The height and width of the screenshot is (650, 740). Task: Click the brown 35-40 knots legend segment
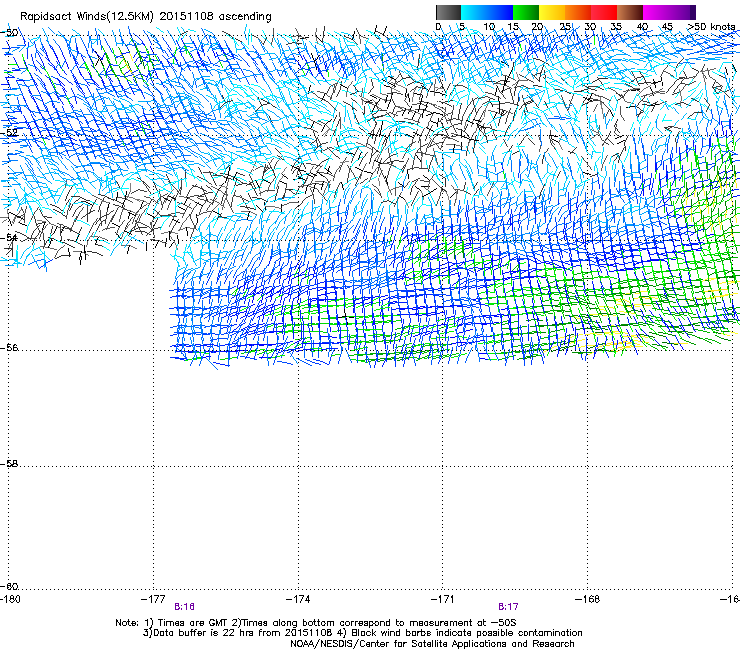(x=630, y=12)
